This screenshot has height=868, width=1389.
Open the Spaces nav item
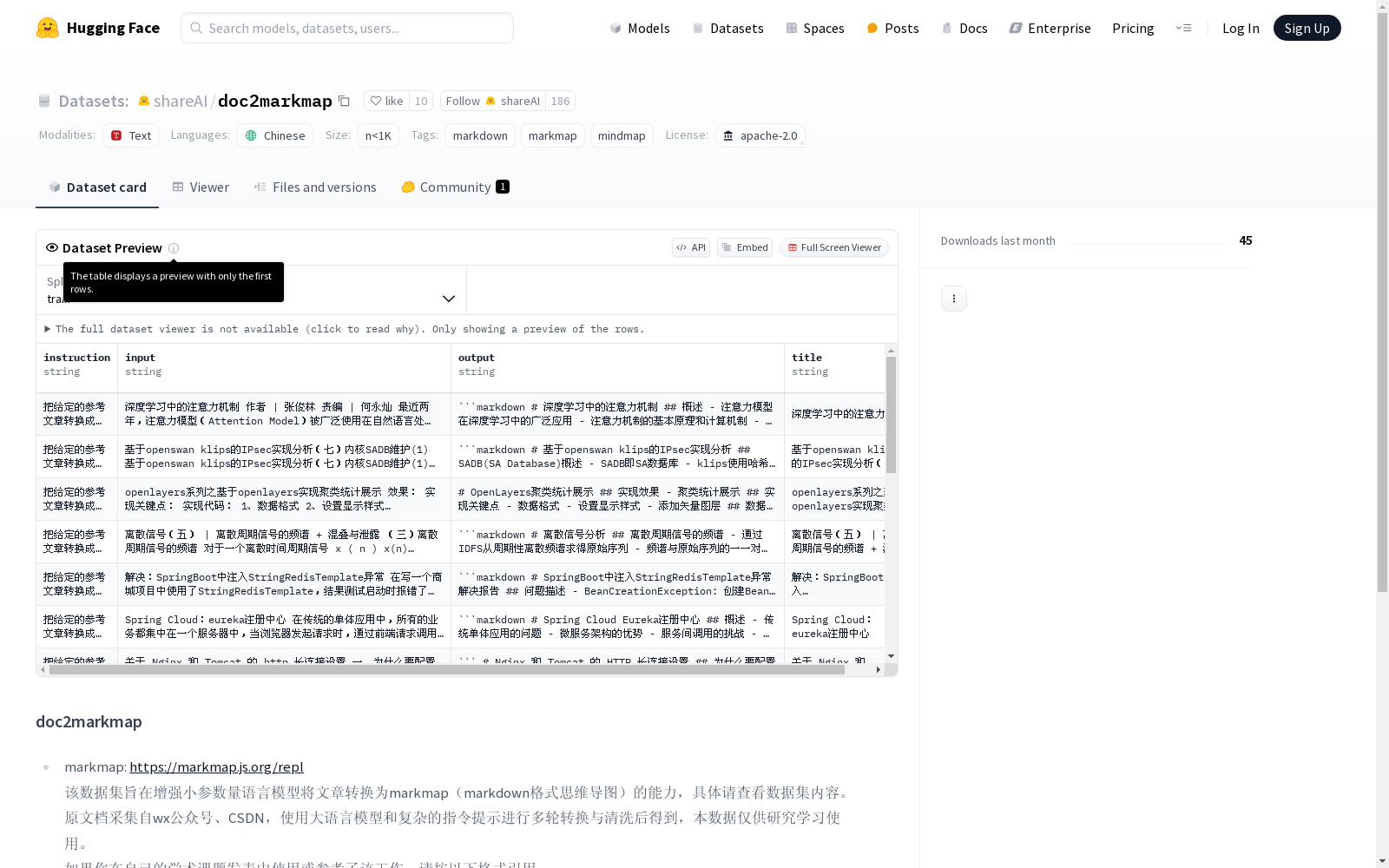pos(815,28)
